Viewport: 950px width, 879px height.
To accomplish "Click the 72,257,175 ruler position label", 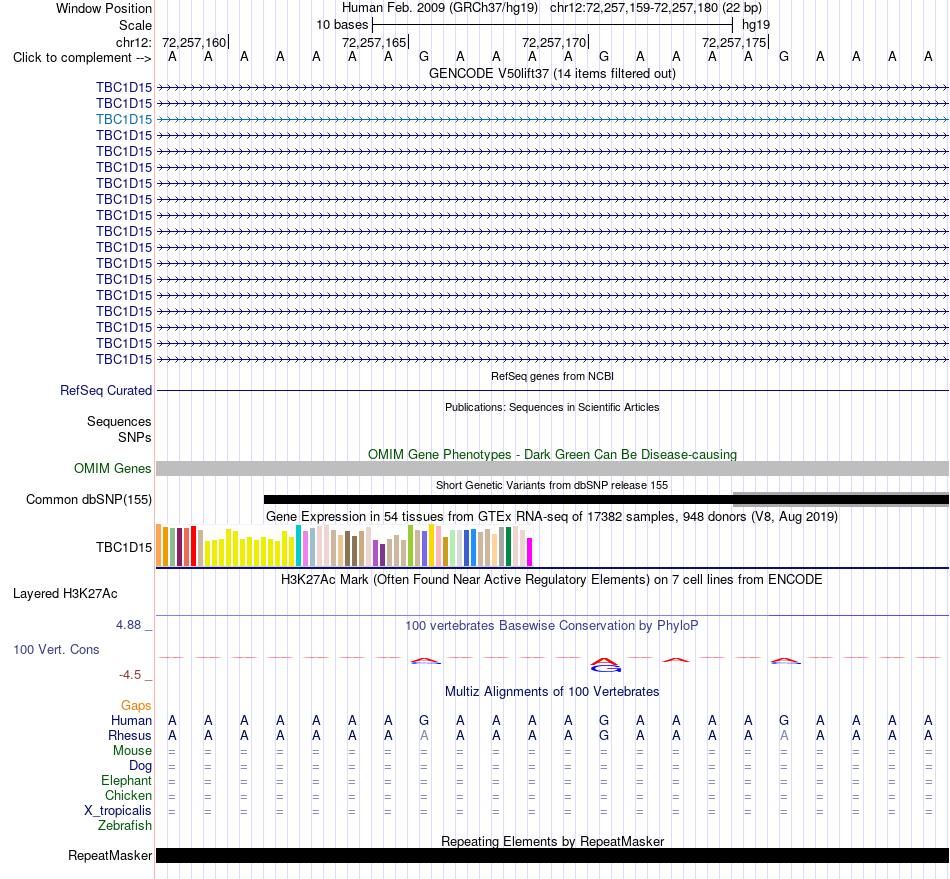I will [734, 42].
